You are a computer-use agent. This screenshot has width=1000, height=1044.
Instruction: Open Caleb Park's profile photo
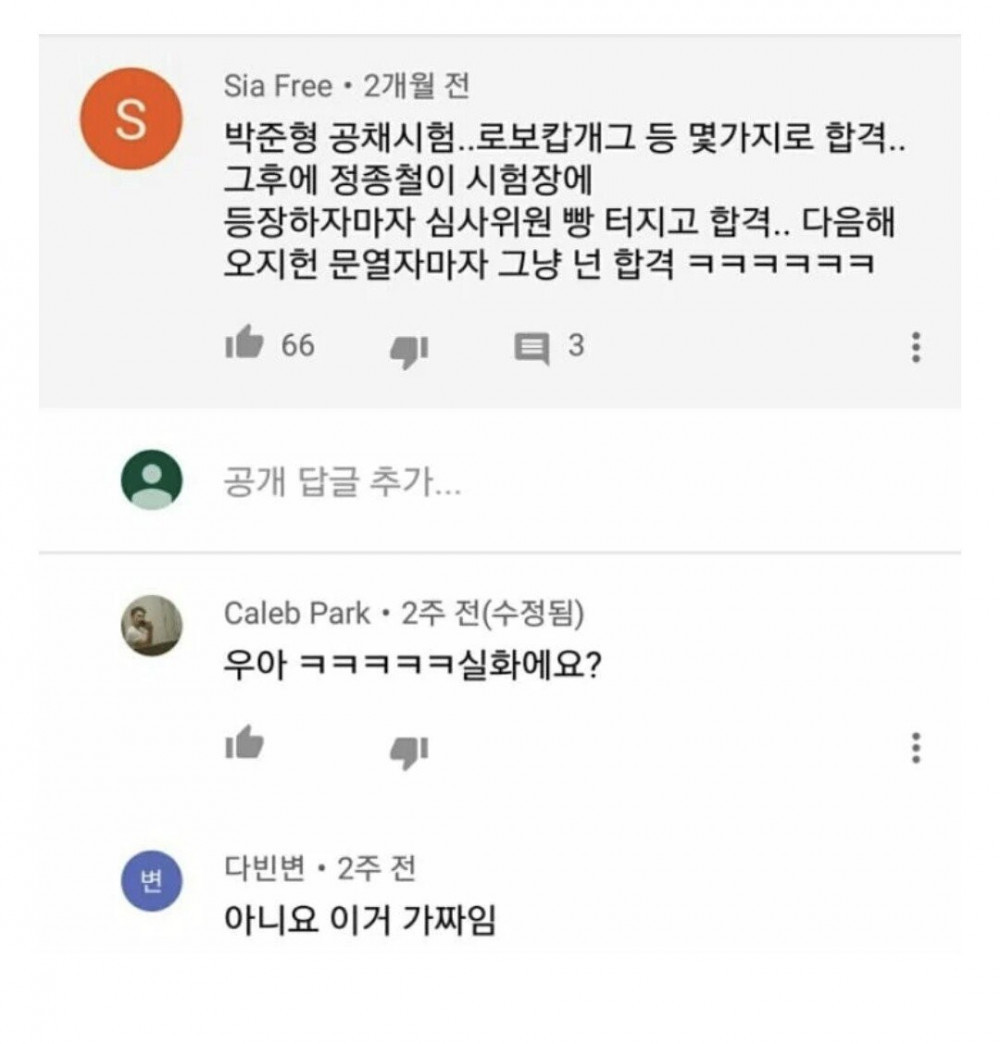(x=152, y=626)
